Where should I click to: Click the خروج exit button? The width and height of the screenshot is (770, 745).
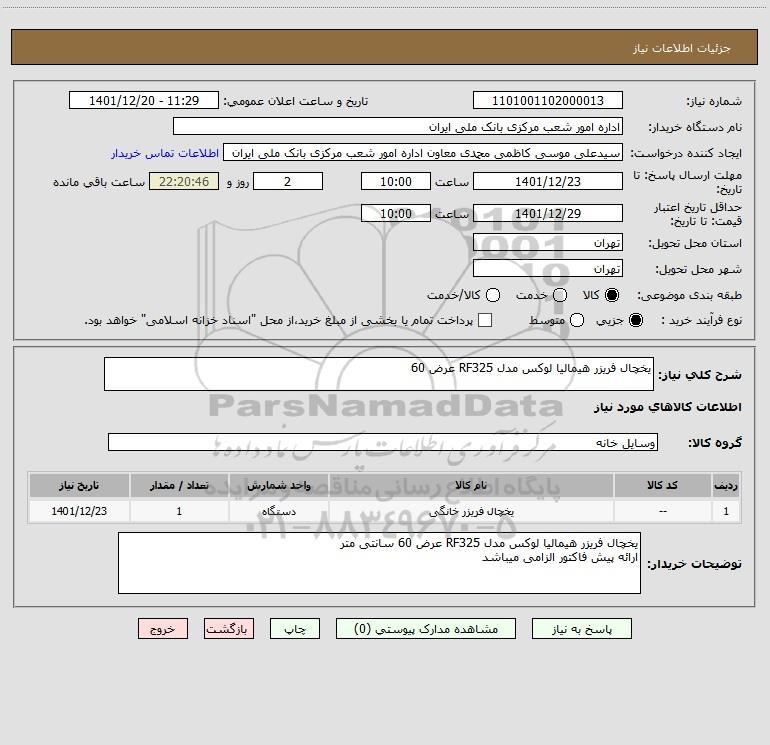163,629
